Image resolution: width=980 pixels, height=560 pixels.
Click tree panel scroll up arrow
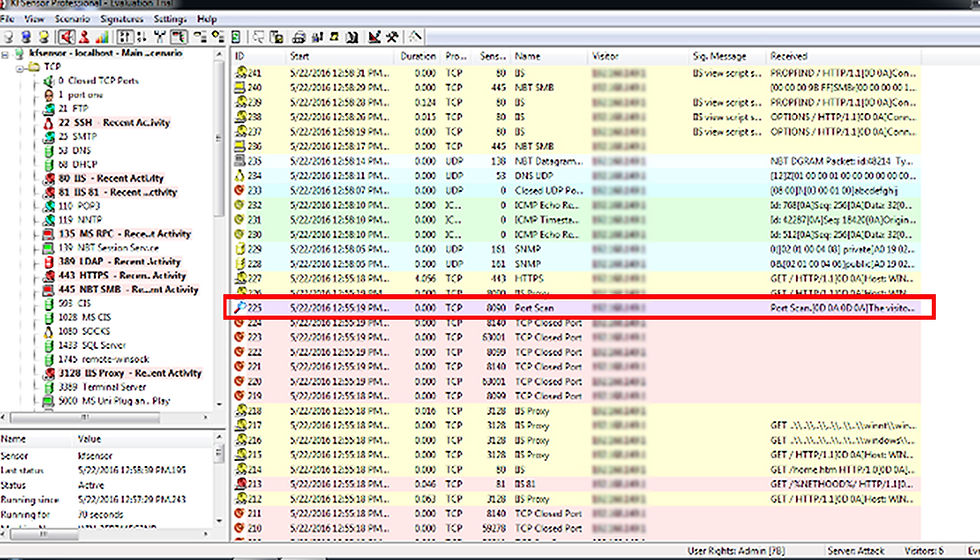click(219, 54)
